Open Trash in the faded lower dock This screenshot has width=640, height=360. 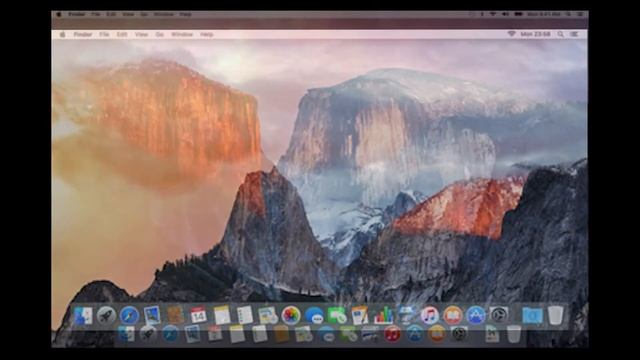tap(514, 334)
